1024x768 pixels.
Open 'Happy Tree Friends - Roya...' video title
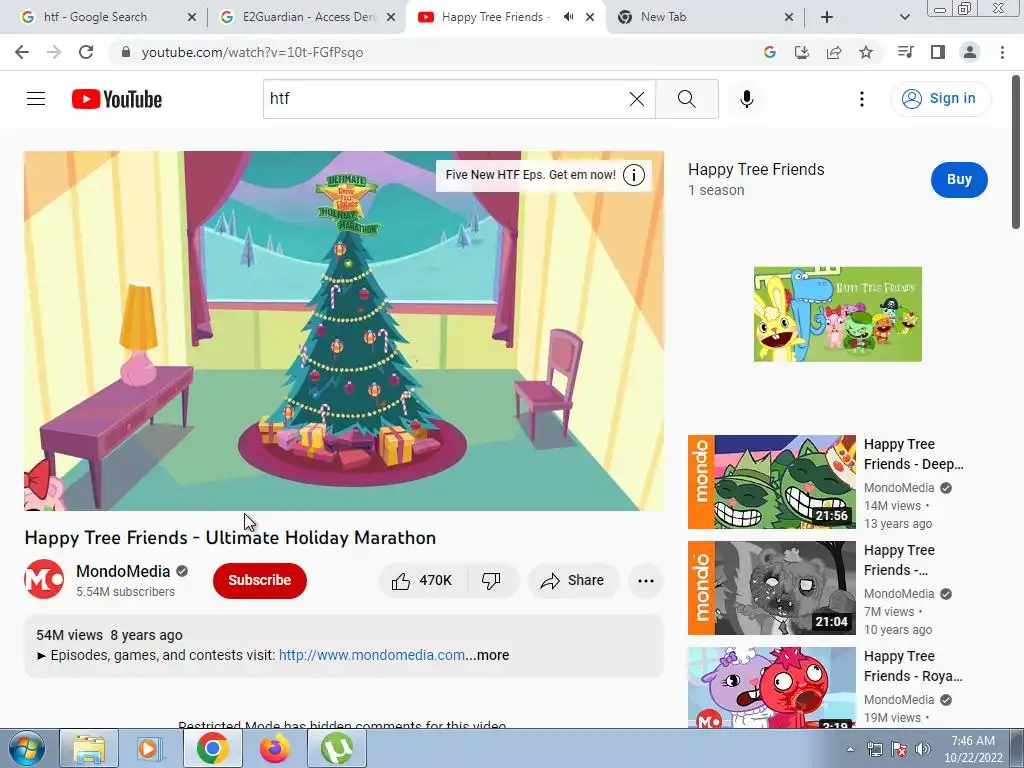tap(913, 666)
